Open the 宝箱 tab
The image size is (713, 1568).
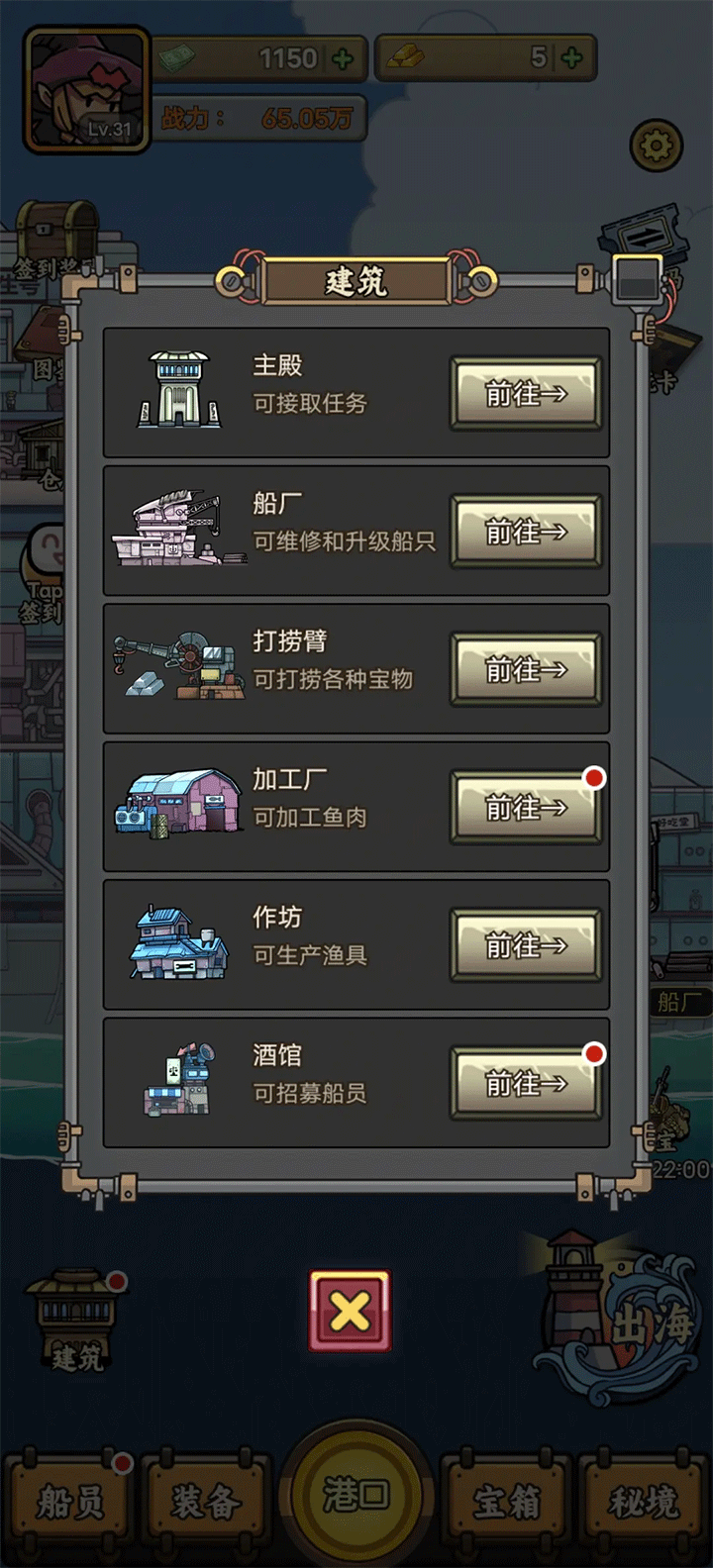pos(506,1502)
